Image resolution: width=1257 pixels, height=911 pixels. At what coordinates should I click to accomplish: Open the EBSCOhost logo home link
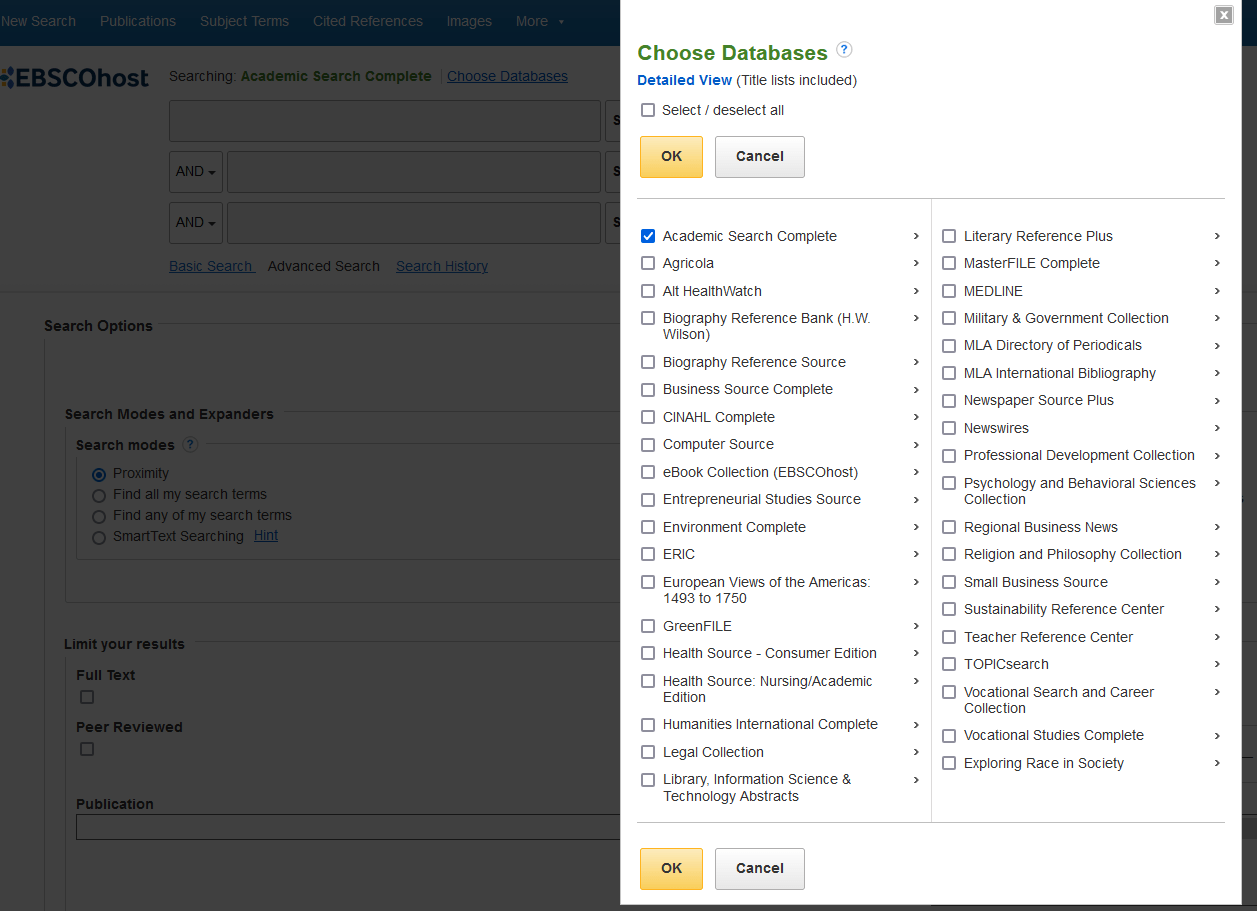pyautogui.click(x=75, y=78)
